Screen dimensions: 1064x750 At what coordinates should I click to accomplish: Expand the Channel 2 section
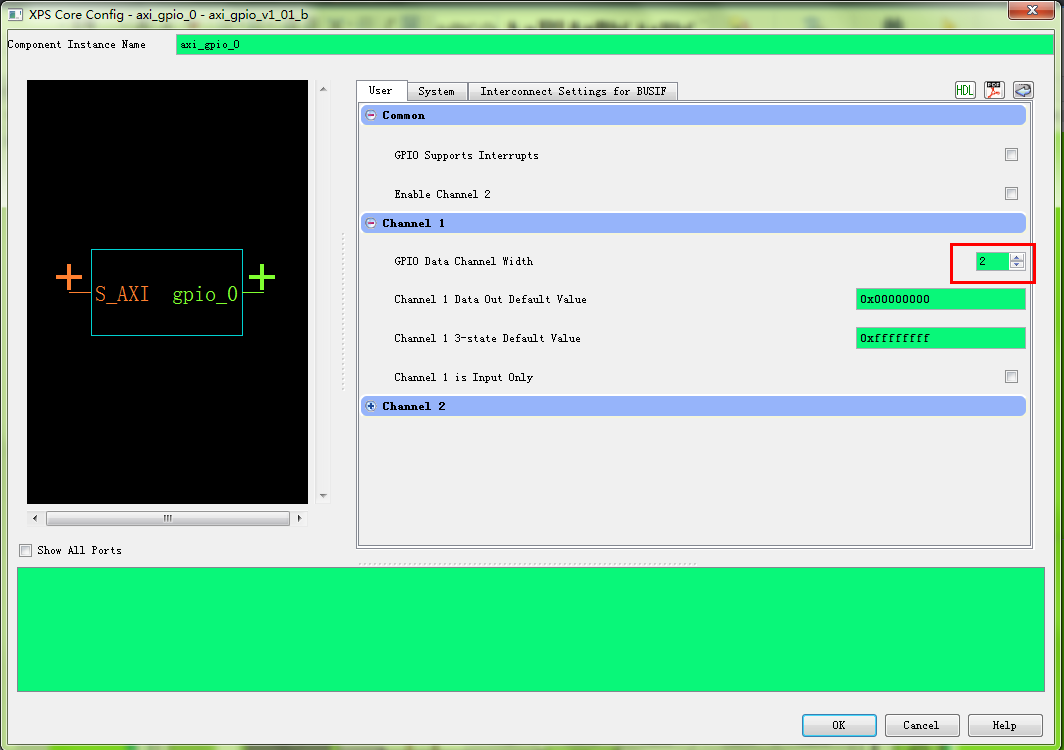pos(371,406)
